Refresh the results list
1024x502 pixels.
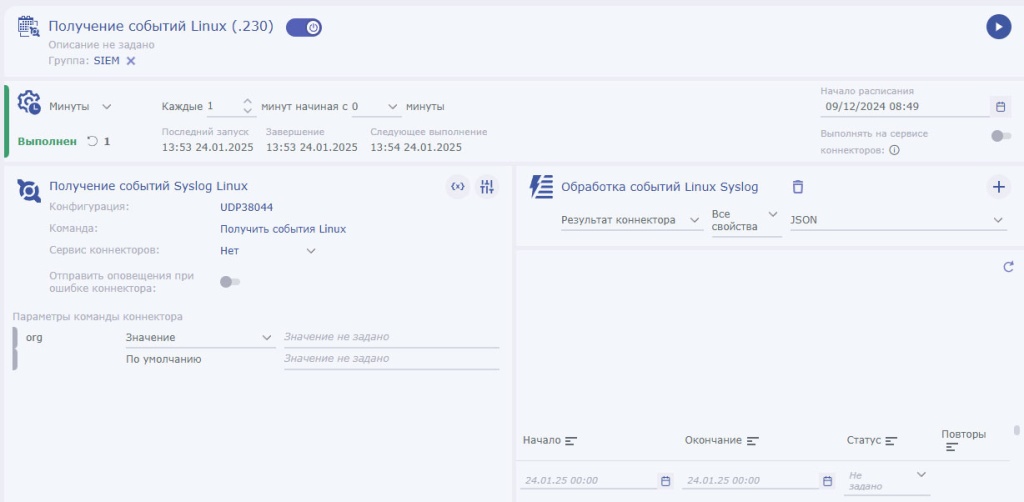click(1008, 267)
